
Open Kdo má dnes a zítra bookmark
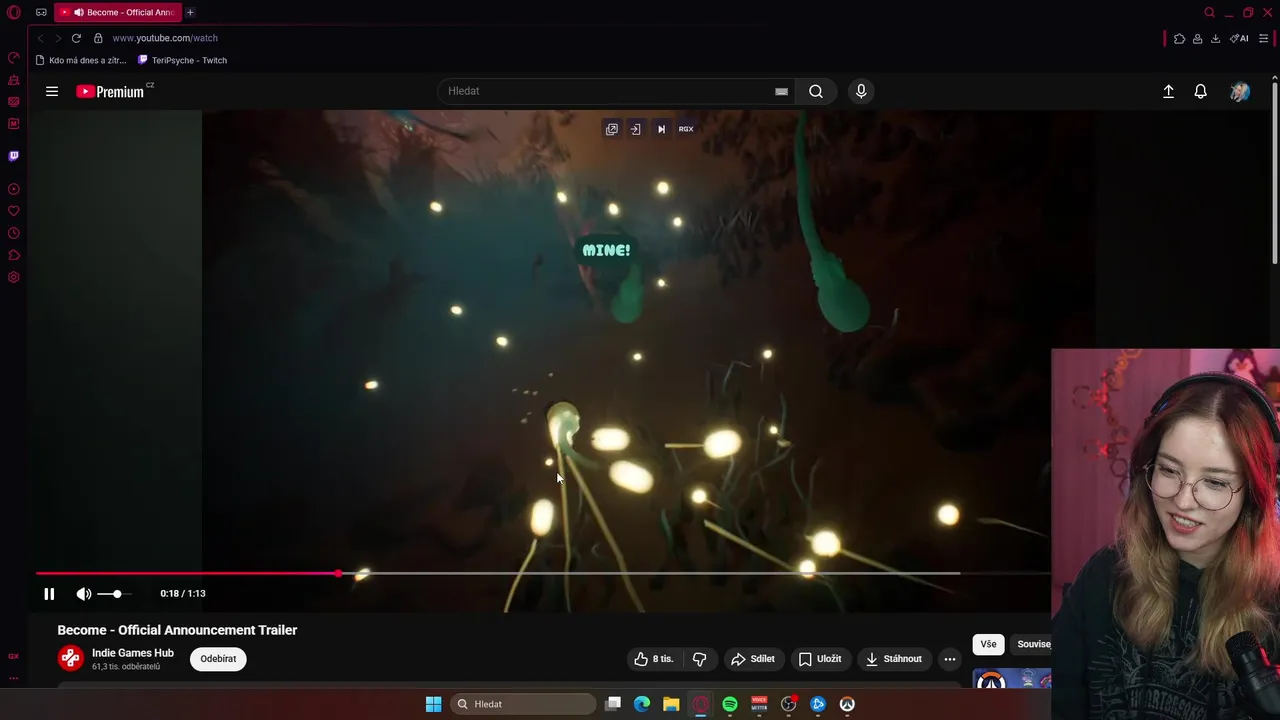[x=81, y=60]
